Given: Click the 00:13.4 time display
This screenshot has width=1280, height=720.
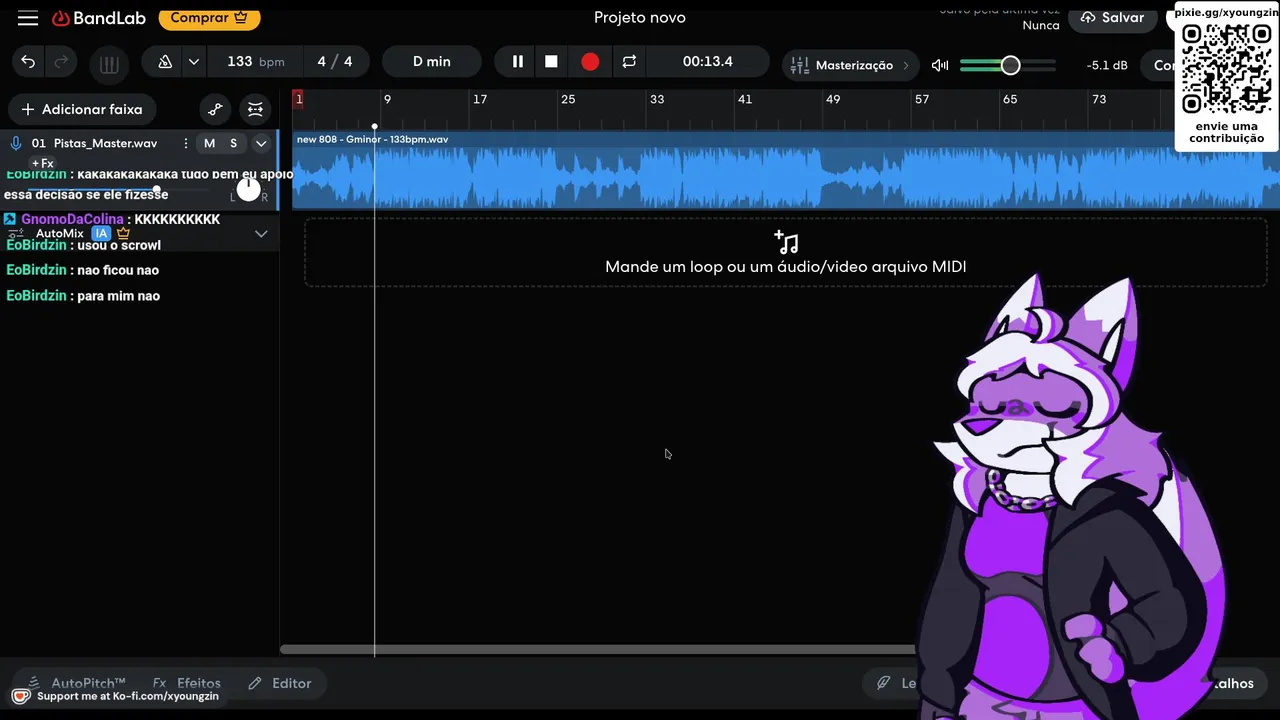Looking at the screenshot, I should pyautogui.click(x=708, y=62).
